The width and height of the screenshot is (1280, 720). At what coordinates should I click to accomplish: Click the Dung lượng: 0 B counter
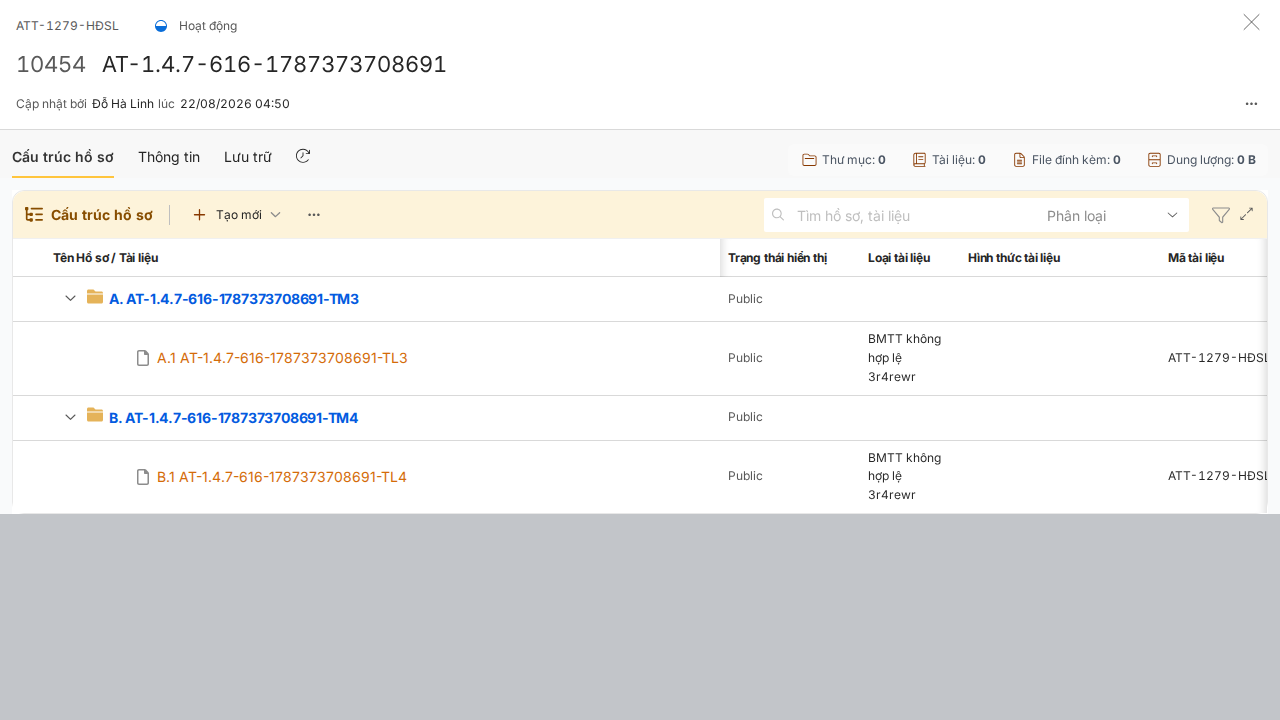(1201, 160)
